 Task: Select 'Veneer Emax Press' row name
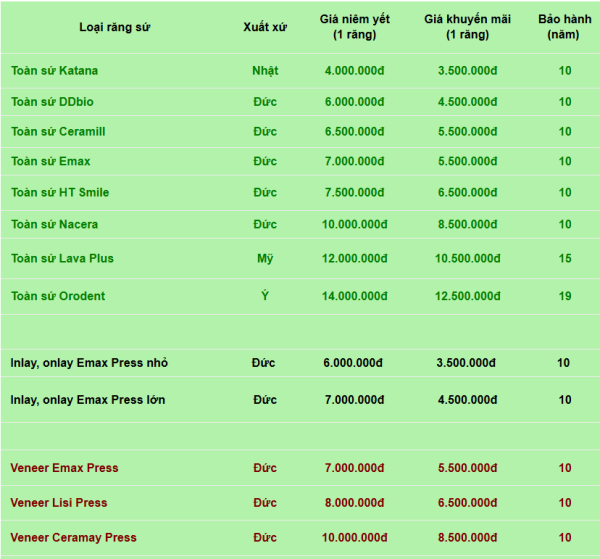[x=64, y=468]
